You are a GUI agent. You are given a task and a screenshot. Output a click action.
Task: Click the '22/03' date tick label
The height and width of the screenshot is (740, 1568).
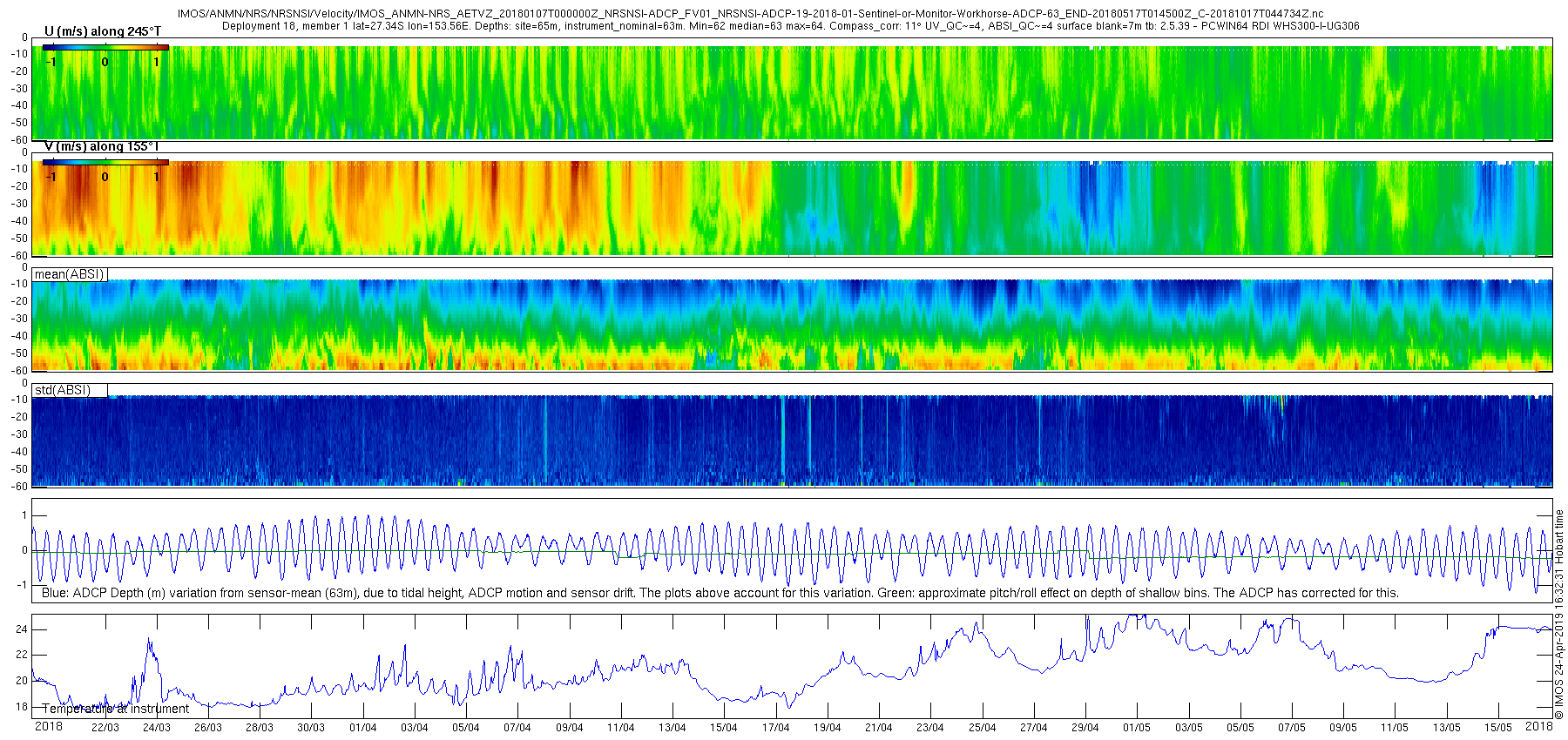[x=105, y=728]
